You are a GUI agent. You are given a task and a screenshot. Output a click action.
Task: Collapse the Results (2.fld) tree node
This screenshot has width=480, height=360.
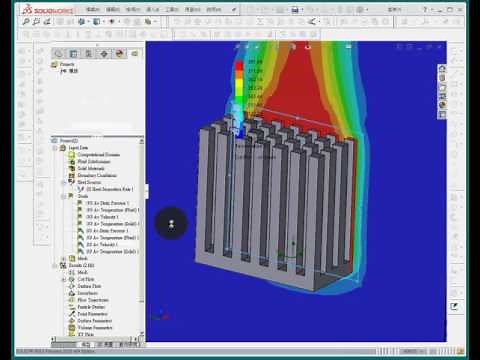55,266
